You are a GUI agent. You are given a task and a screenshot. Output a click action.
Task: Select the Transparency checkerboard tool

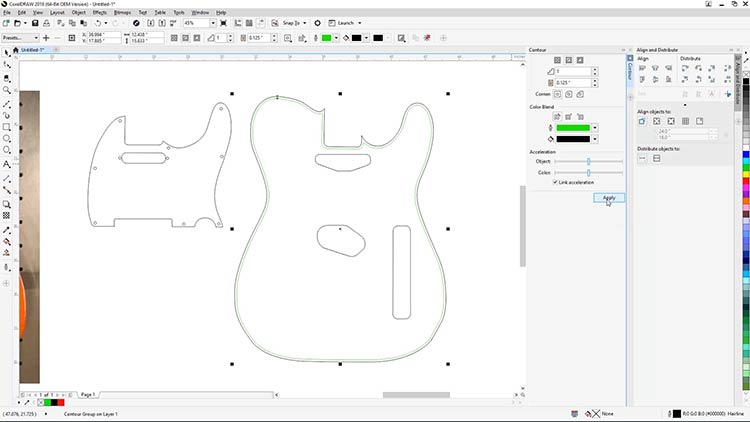tap(6, 216)
